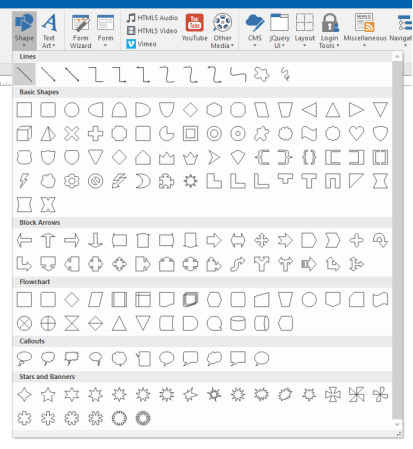The width and height of the screenshot is (413, 449).
Task: Open the Other Media dropdown
Action: [222, 31]
